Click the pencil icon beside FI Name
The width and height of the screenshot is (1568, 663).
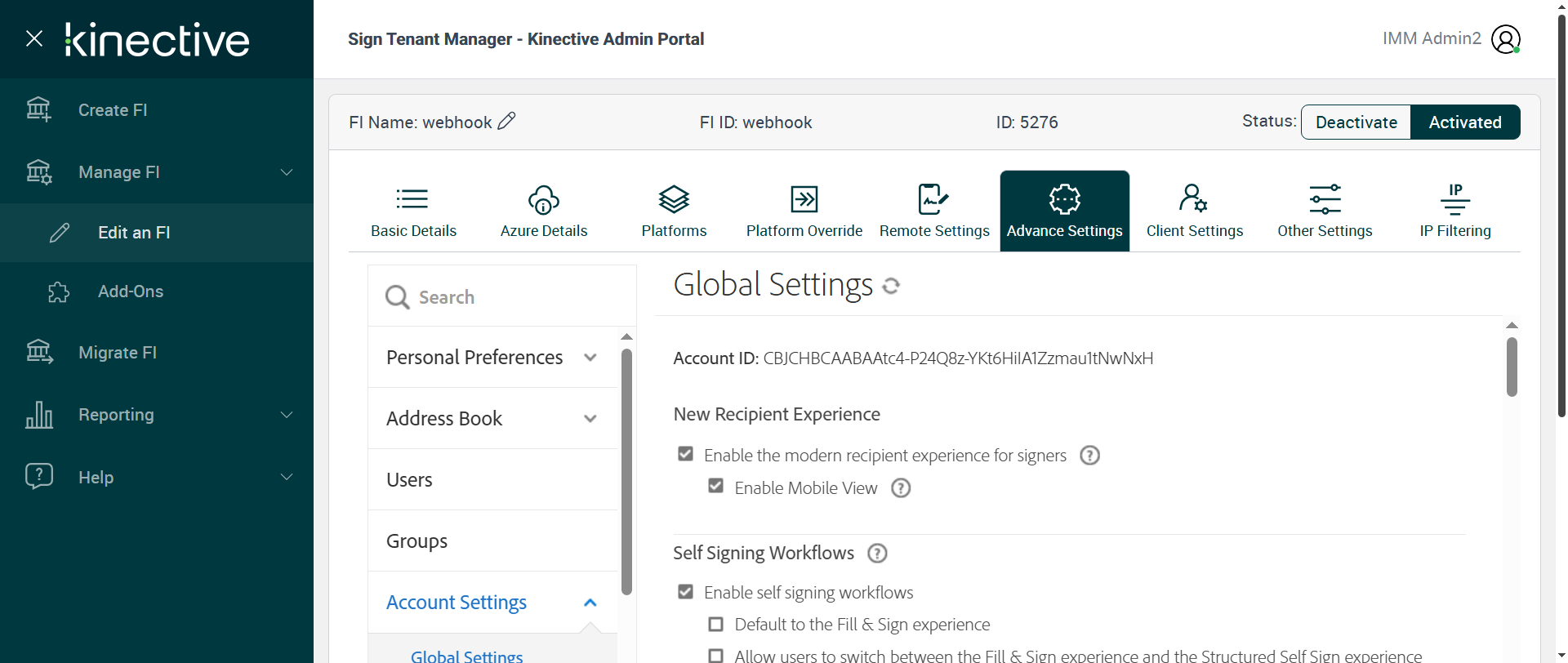506,122
